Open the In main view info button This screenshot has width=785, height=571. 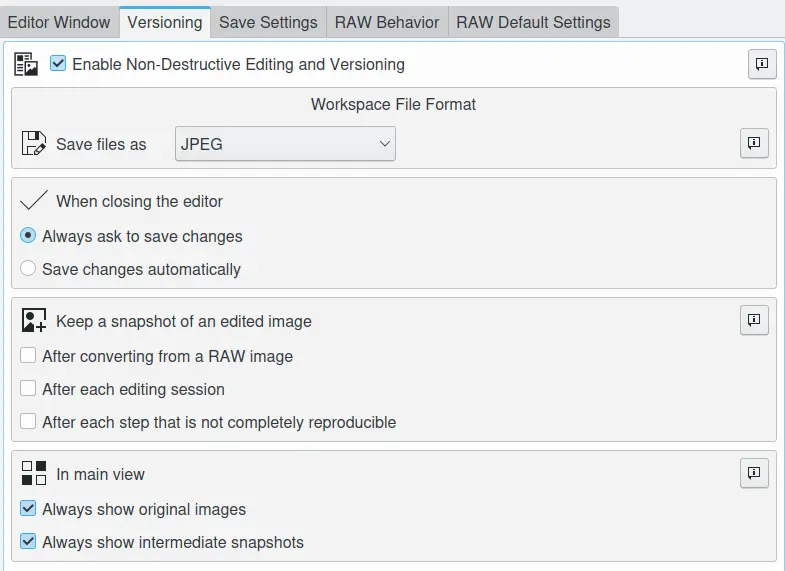[754, 473]
